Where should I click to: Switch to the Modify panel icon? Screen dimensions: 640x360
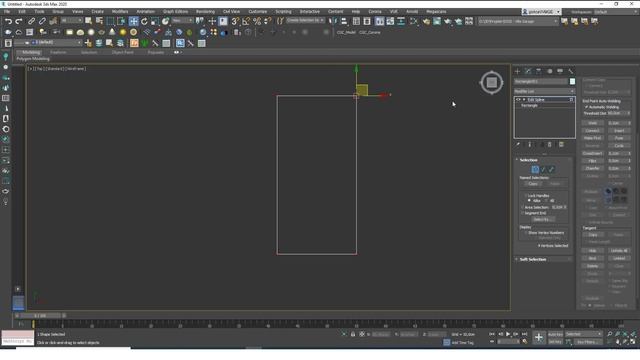point(528,71)
